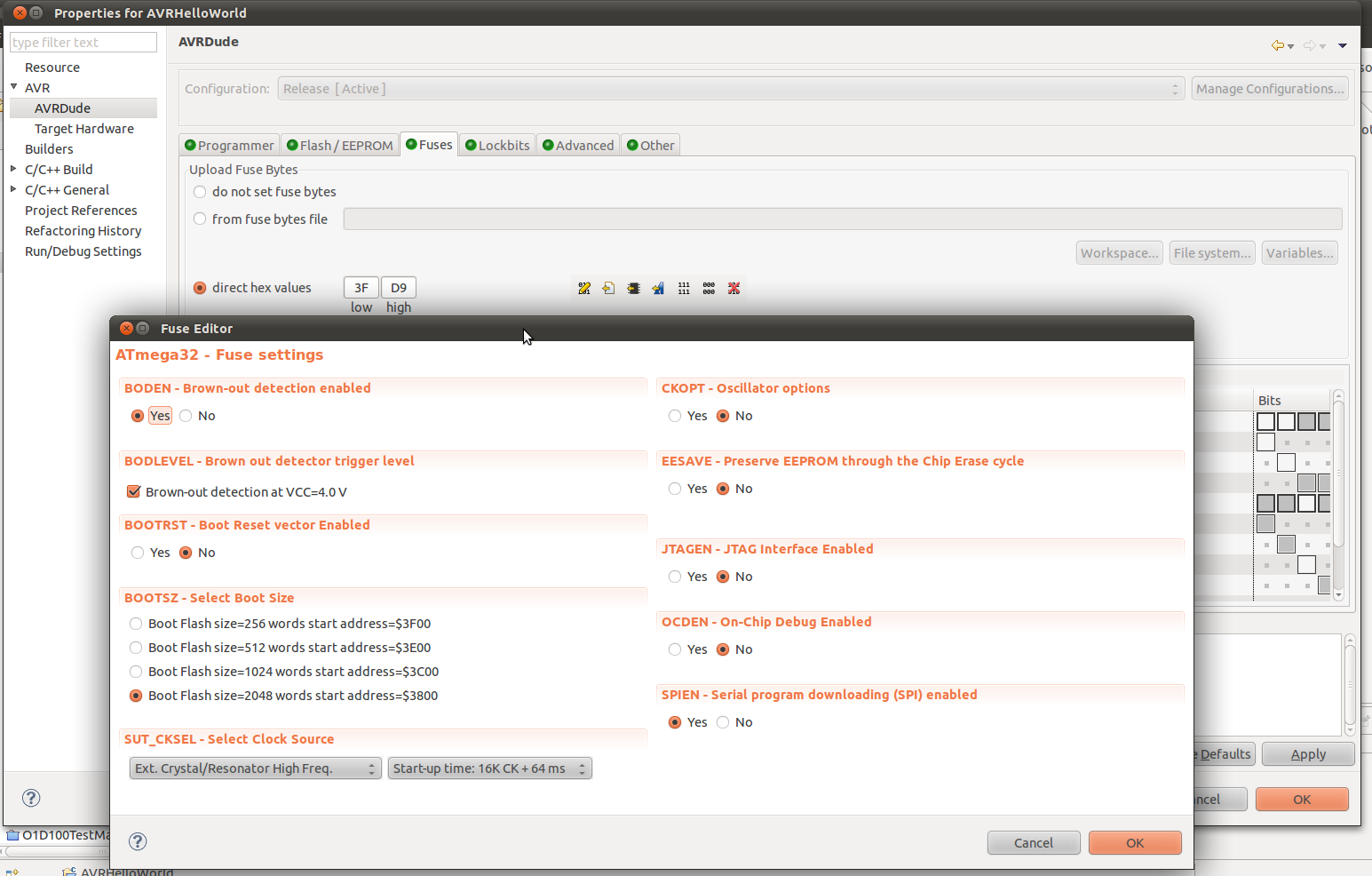
Task: Select Run/Debug Settings in the tree
Action: (83, 251)
